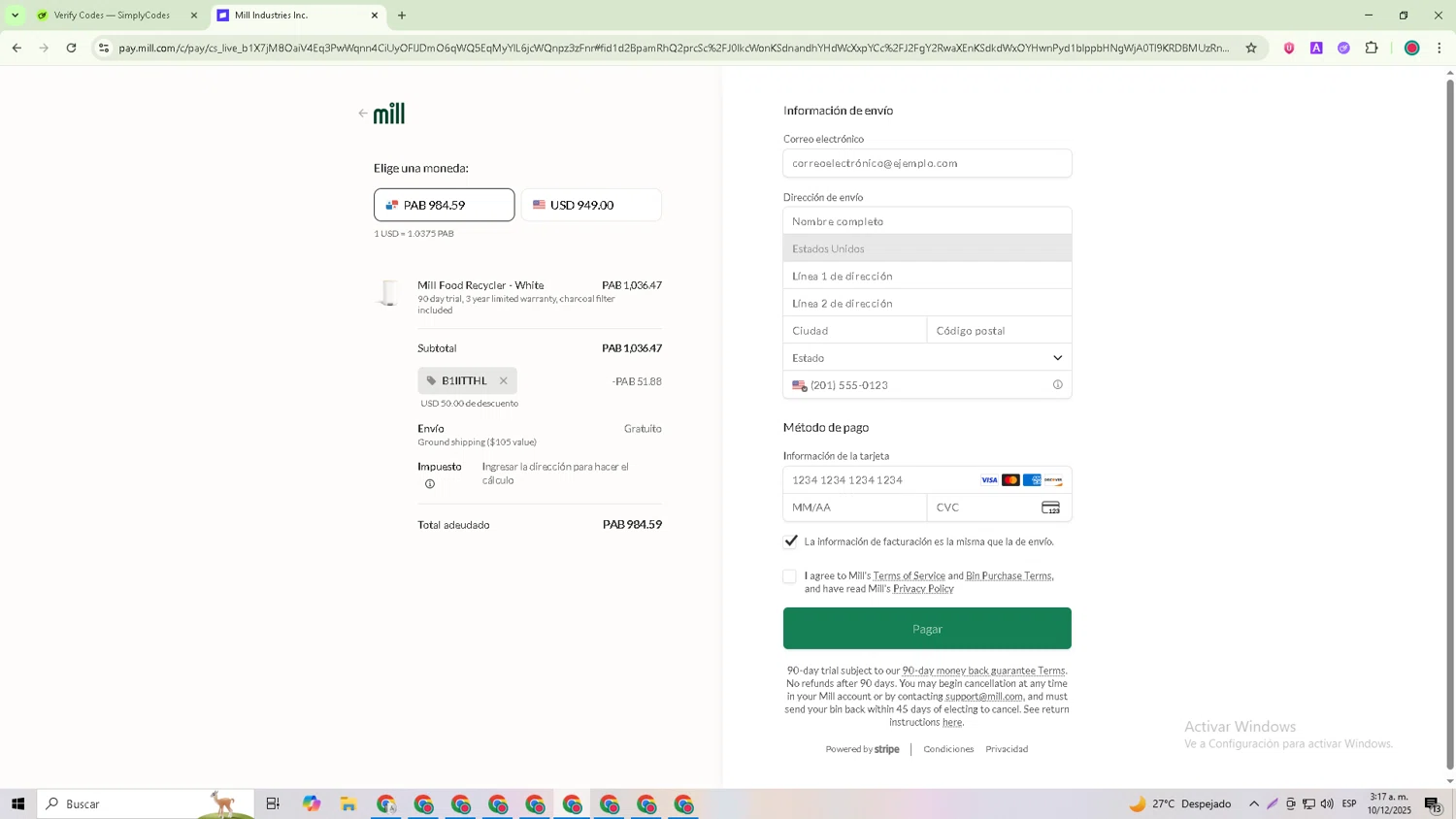Click Línea 2 de dirección field

pos(927,303)
